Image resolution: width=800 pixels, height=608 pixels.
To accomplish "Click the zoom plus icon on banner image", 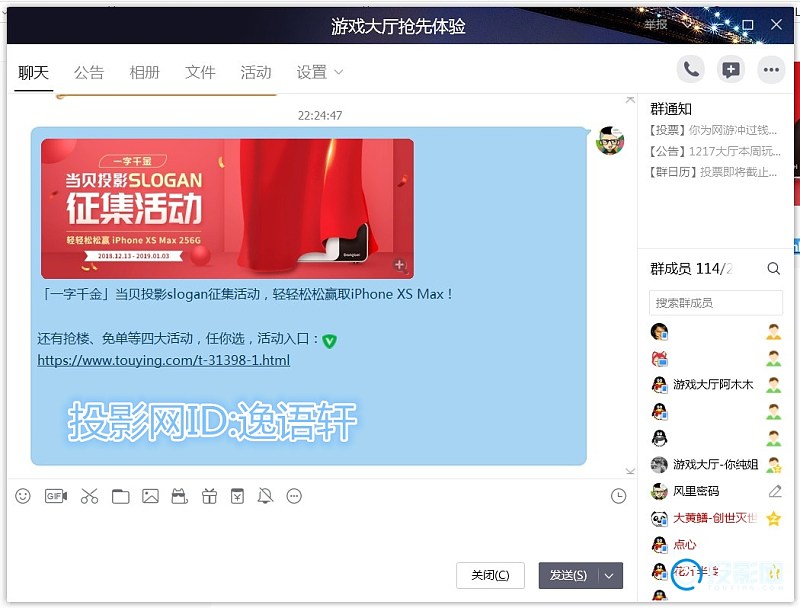I will (399, 265).
